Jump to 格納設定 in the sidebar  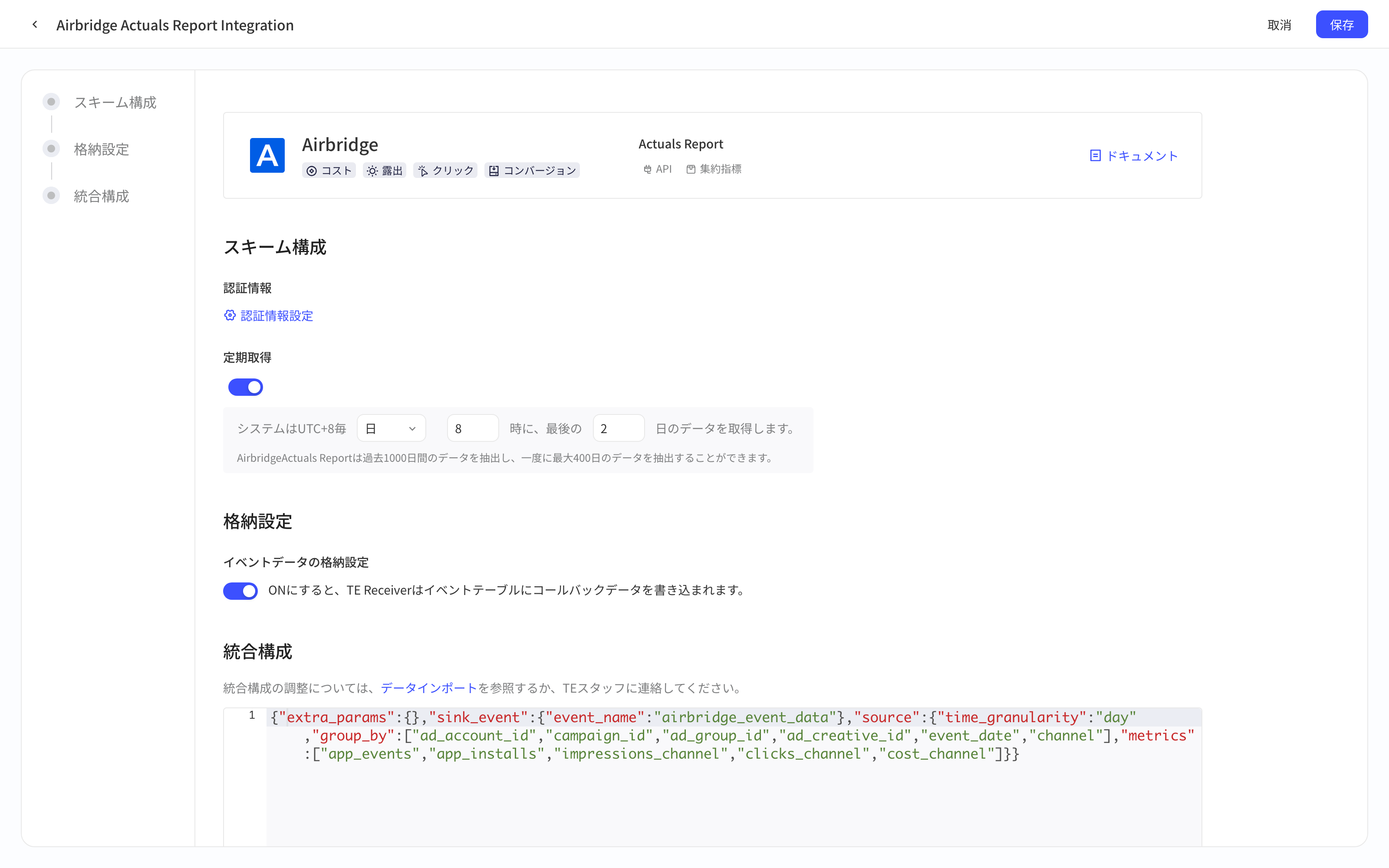102,149
